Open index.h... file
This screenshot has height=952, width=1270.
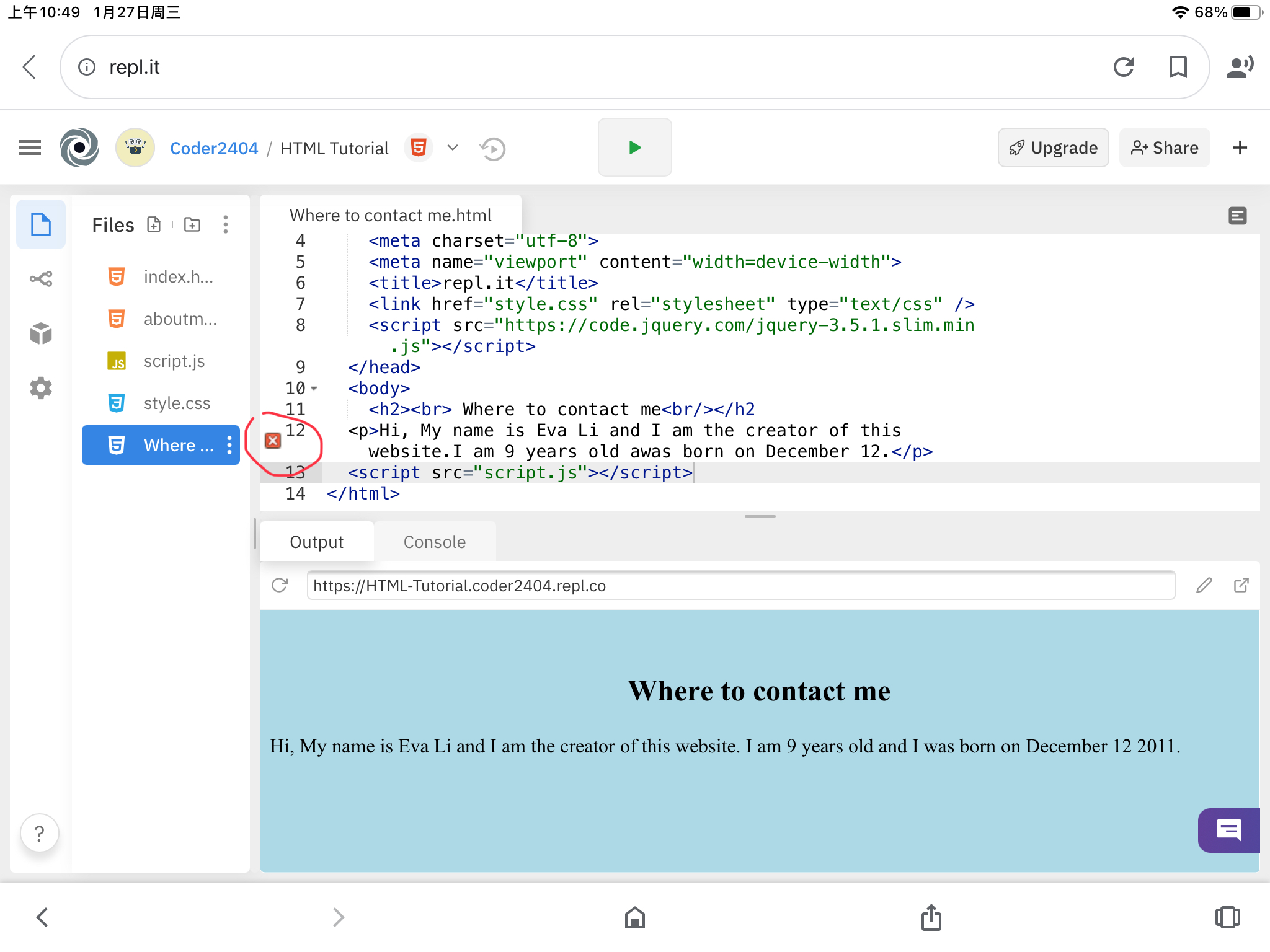(161, 276)
